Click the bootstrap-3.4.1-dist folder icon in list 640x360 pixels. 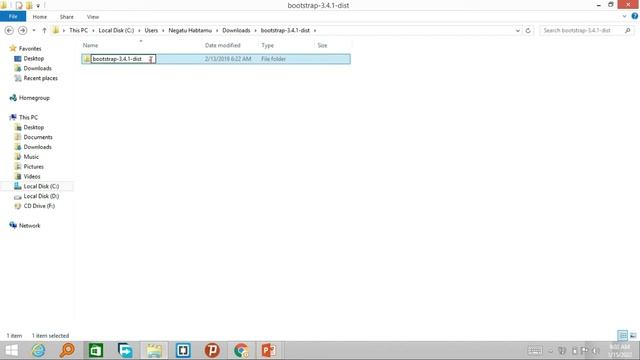86,59
